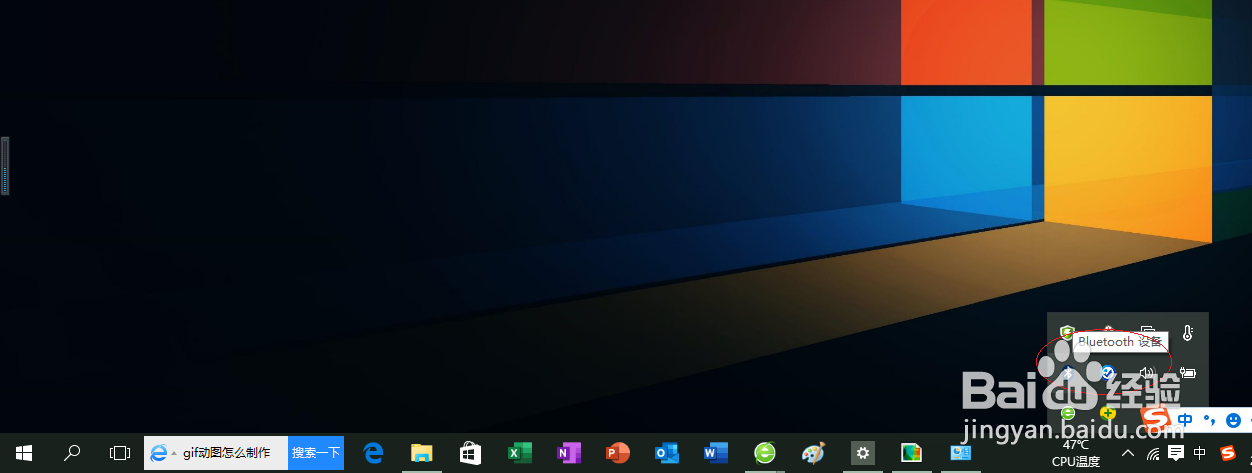Collapse the hidden tray icons chevron
This screenshot has width=1252, height=473.
1128,453
